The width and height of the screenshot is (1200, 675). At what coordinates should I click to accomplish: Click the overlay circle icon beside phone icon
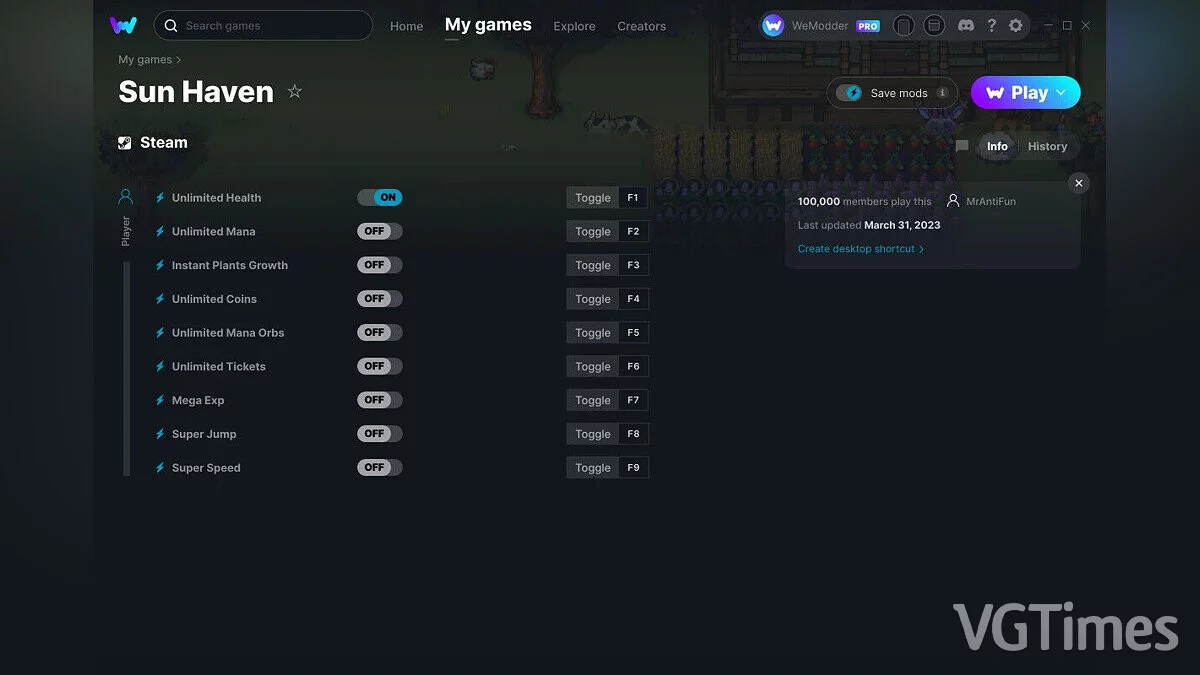pyautogui.click(x=934, y=25)
